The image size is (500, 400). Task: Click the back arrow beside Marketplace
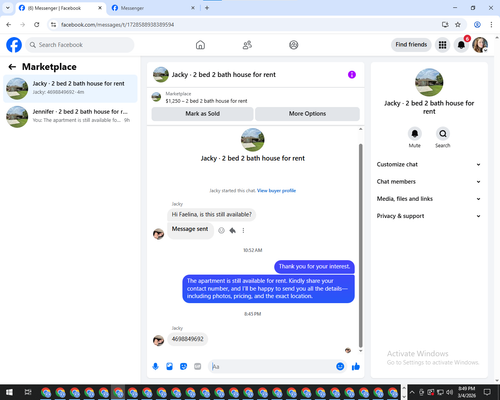tap(12, 67)
